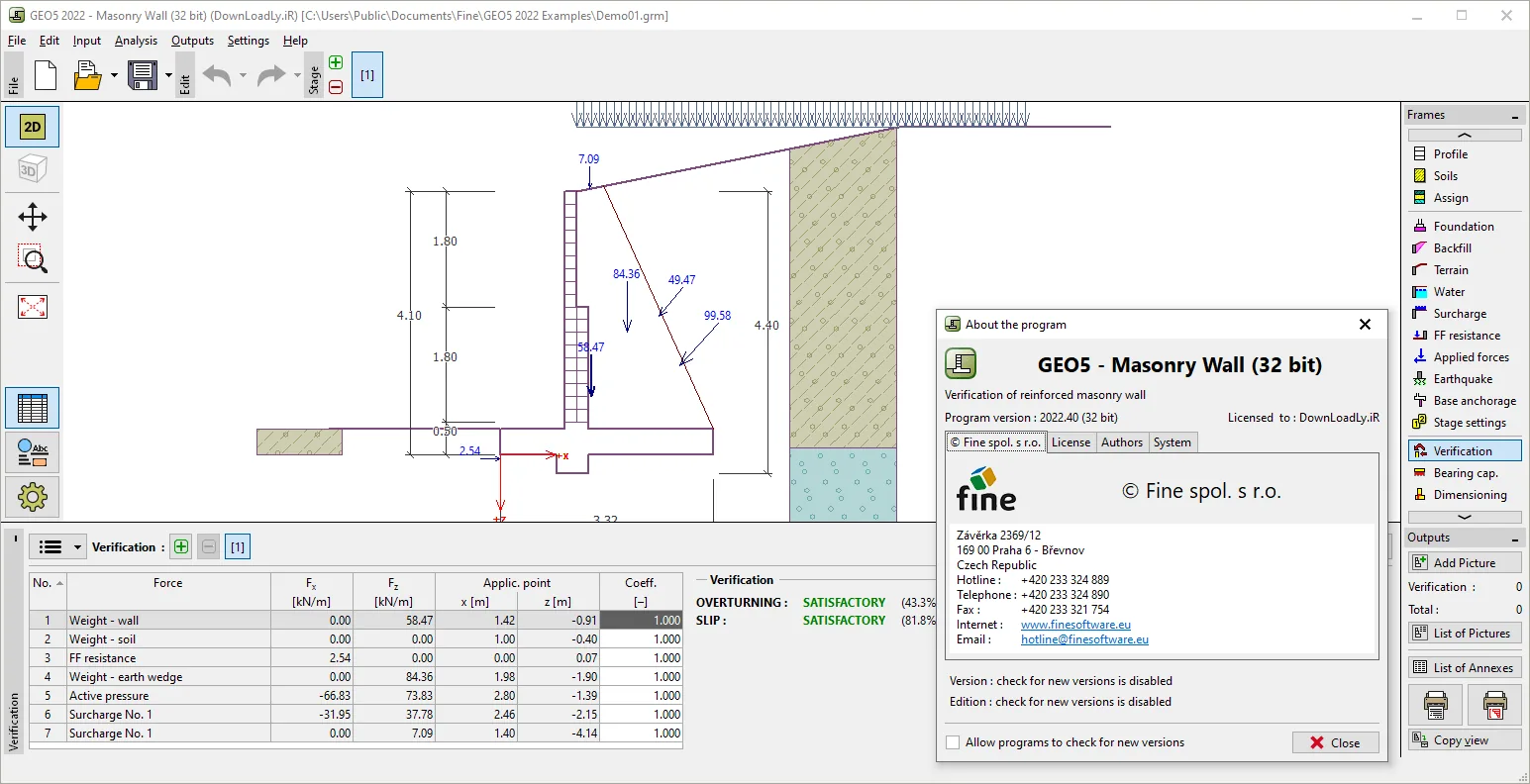Open the Surcharge frame
Image resolution: width=1530 pixels, height=784 pixels.
(x=1464, y=313)
